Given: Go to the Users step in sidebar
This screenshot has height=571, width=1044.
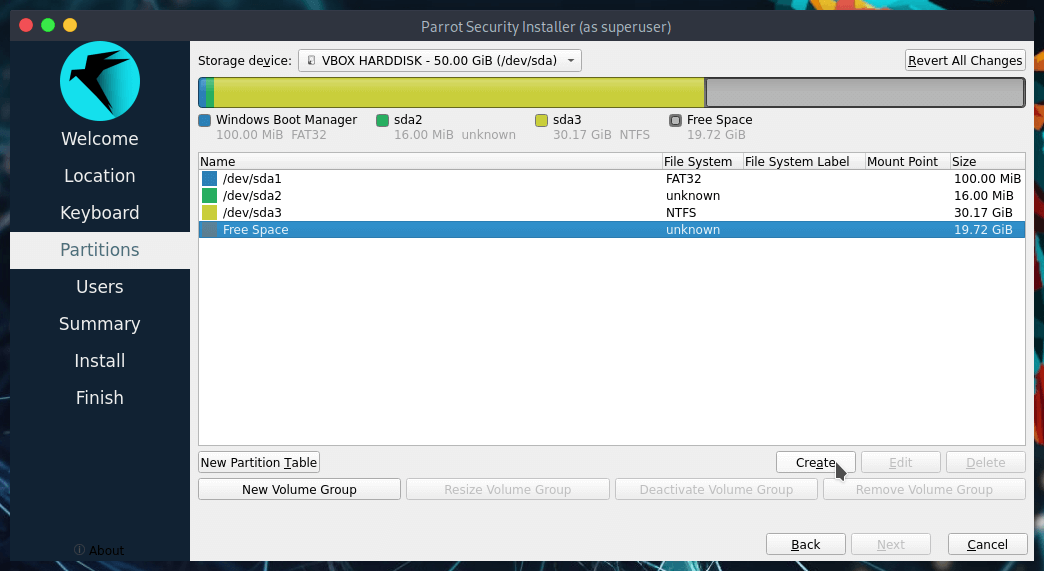Looking at the screenshot, I should (99, 287).
